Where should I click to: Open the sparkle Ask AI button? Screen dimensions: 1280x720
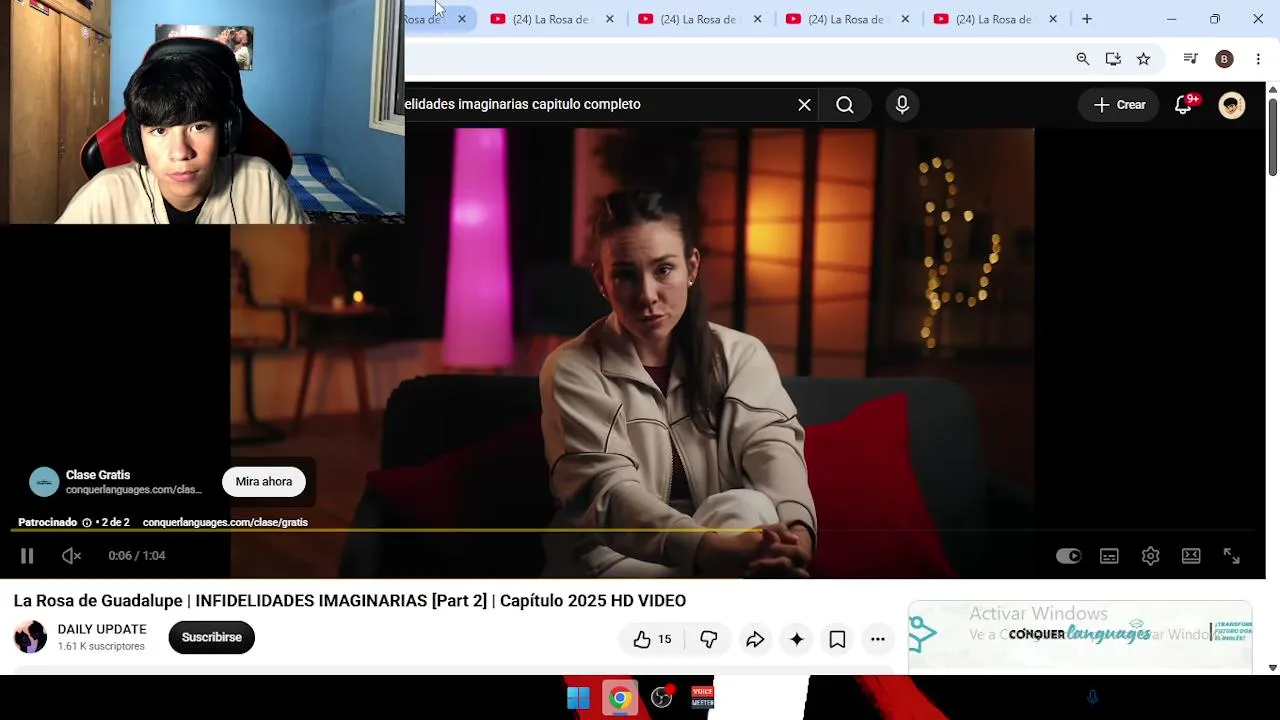[797, 639]
